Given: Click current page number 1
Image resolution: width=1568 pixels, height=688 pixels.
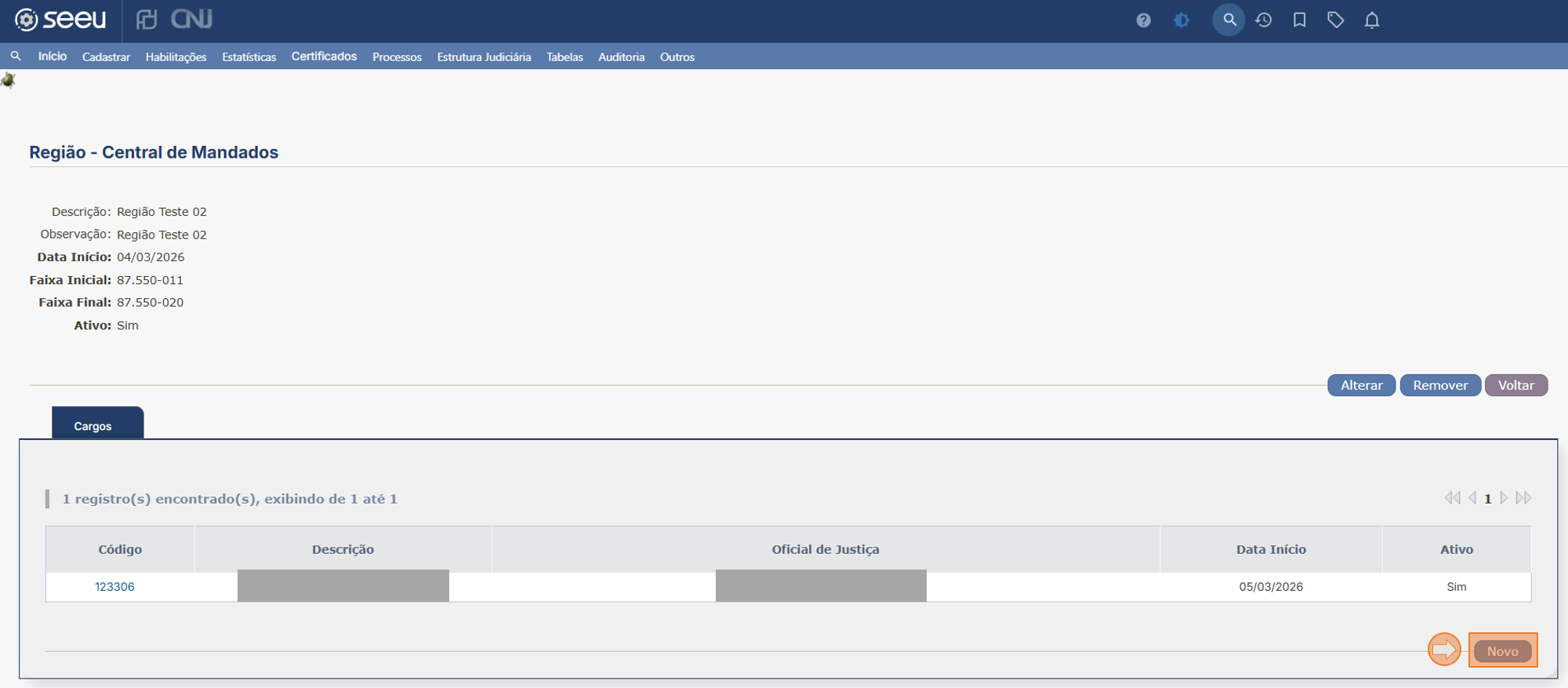Looking at the screenshot, I should [x=1487, y=499].
